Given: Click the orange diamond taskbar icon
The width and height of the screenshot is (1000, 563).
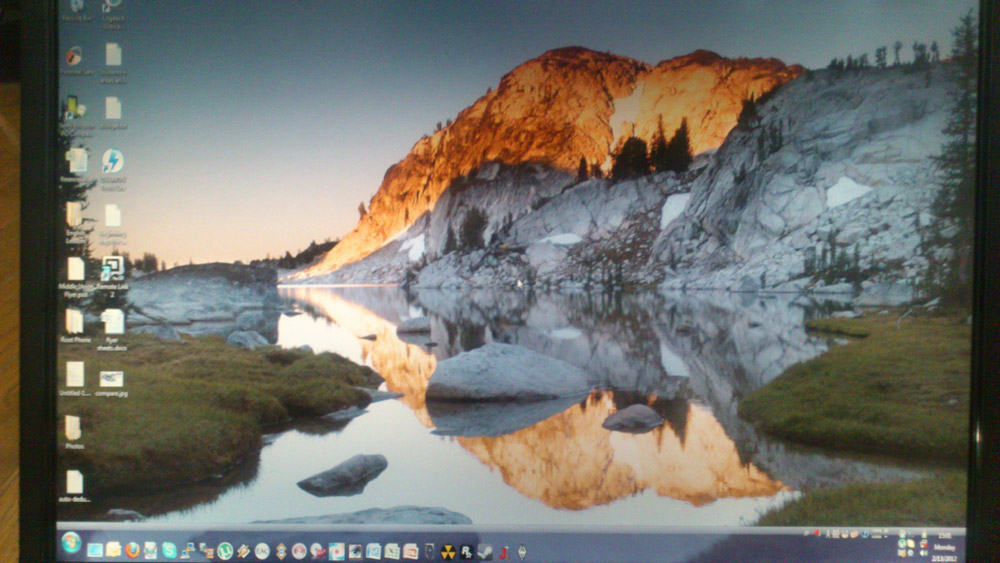Looking at the screenshot, I should pyautogui.click(x=281, y=551).
